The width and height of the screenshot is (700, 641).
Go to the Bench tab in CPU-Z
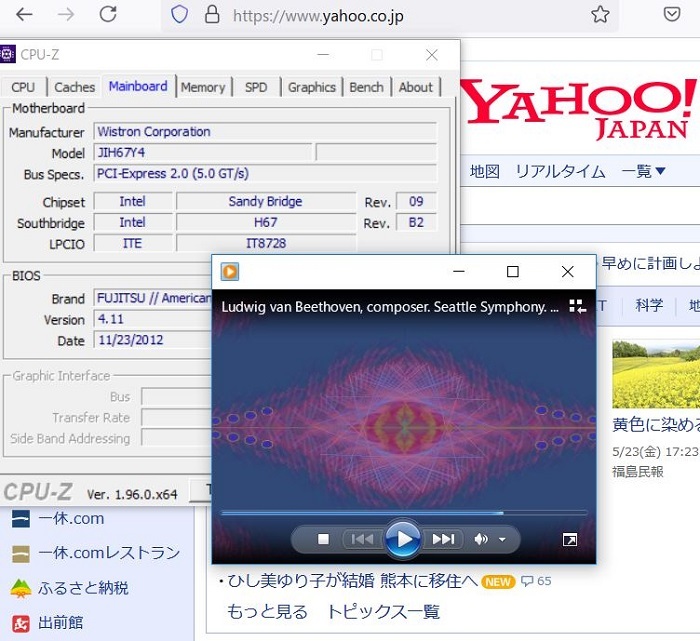click(x=366, y=87)
